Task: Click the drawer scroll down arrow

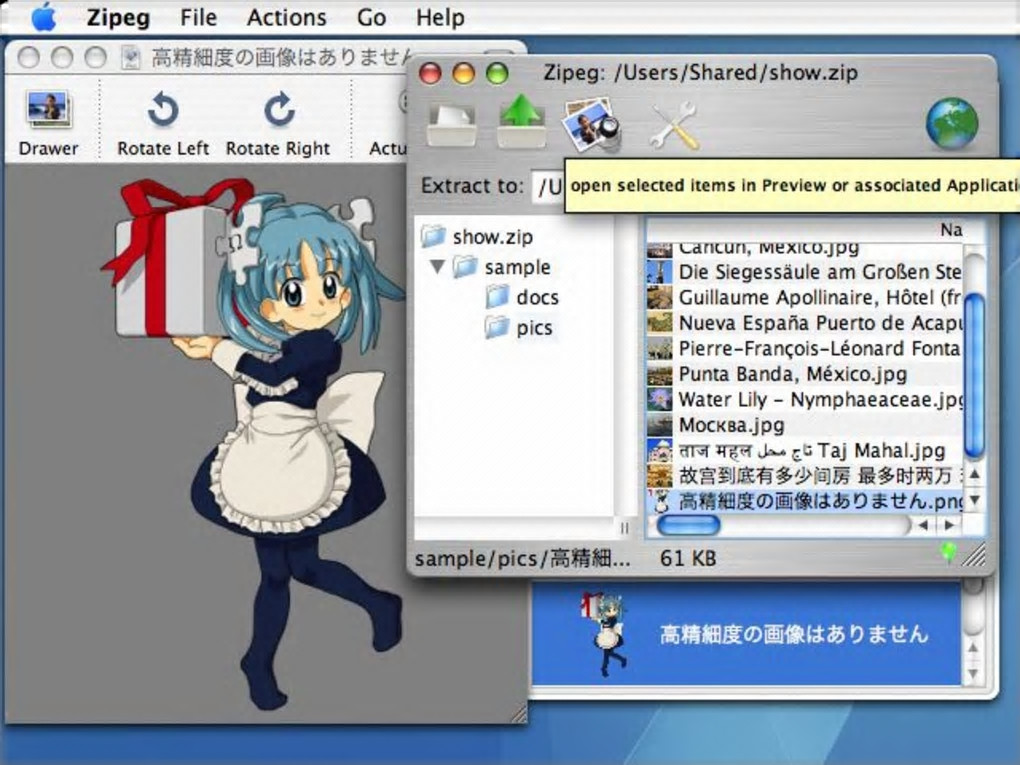Action: tap(973, 673)
